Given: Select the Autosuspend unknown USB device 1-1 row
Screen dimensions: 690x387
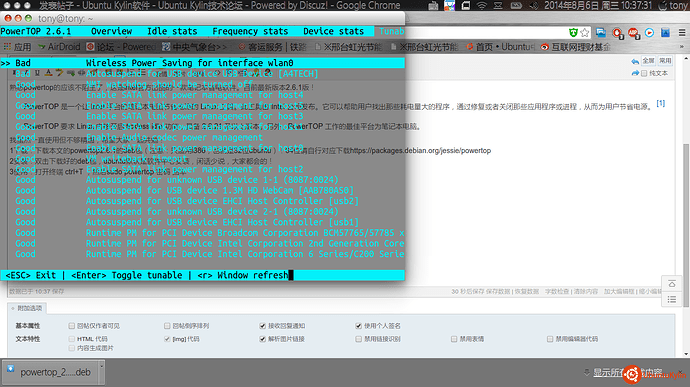Looking at the screenshot, I should pyautogui.click(x=202, y=180).
